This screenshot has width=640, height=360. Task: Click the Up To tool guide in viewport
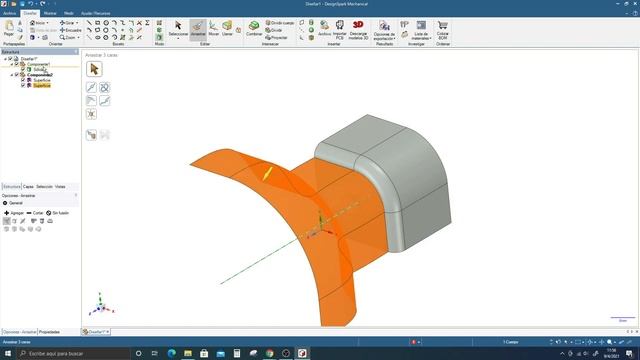coord(91,135)
